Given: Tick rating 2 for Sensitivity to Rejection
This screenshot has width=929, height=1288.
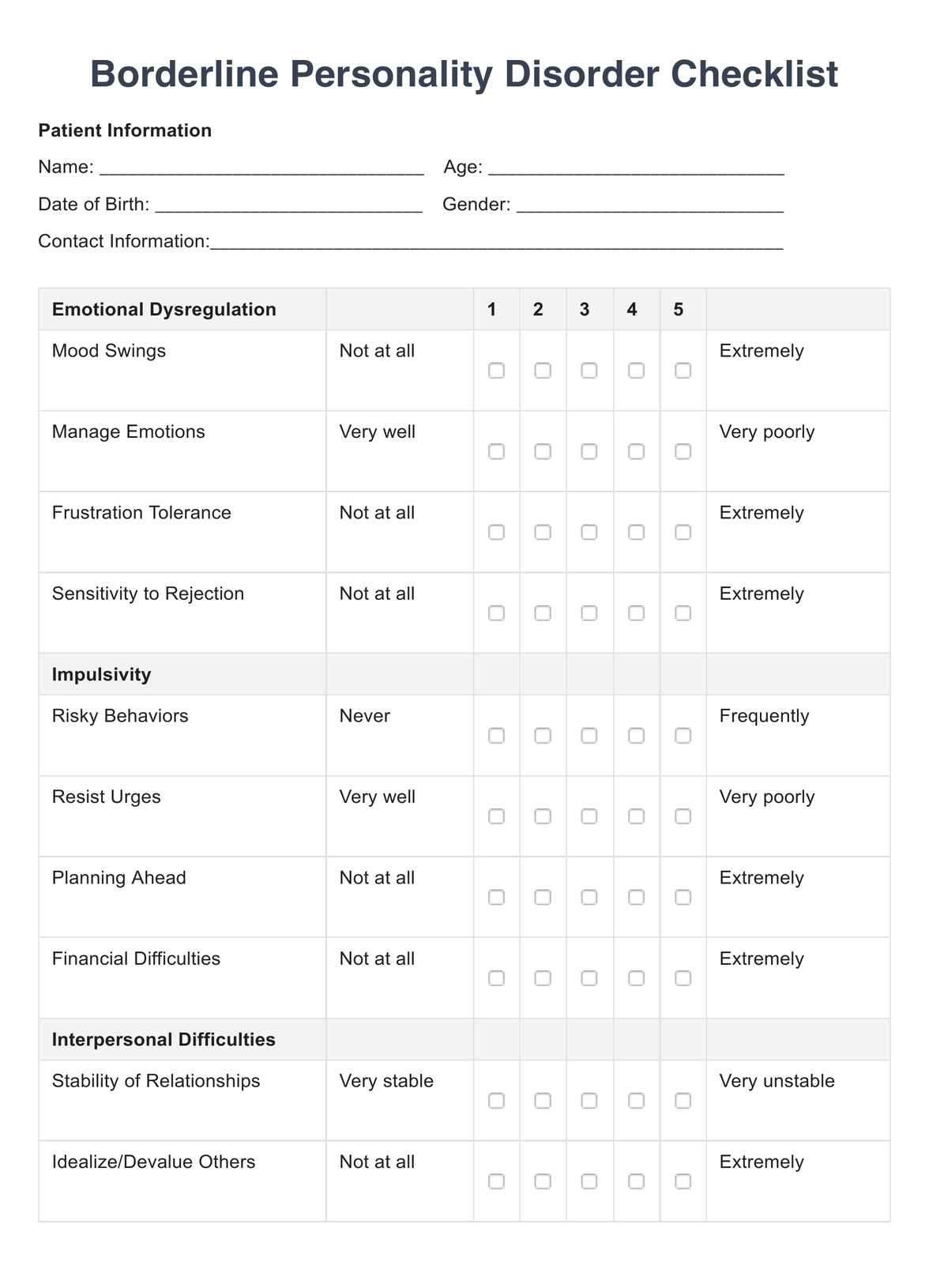Looking at the screenshot, I should pyautogui.click(x=543, y=613).
